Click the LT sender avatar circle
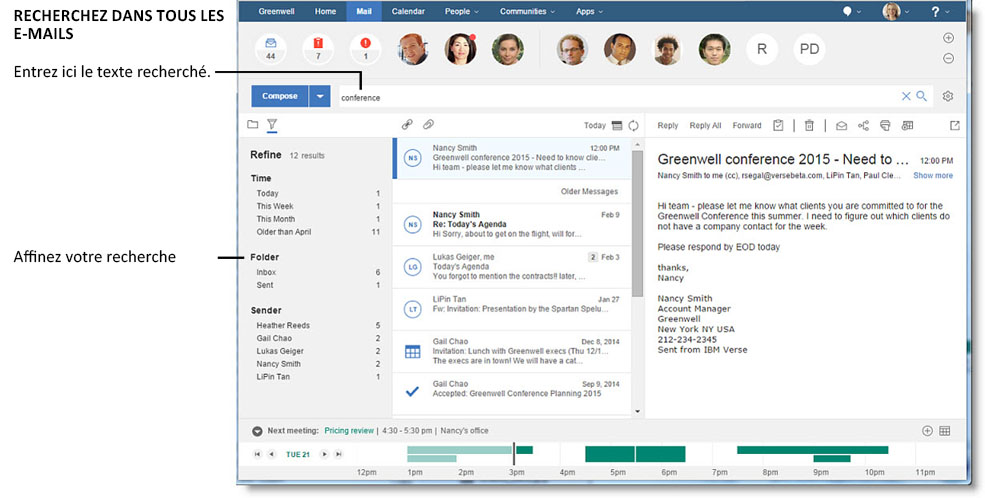 coord(412,309)
